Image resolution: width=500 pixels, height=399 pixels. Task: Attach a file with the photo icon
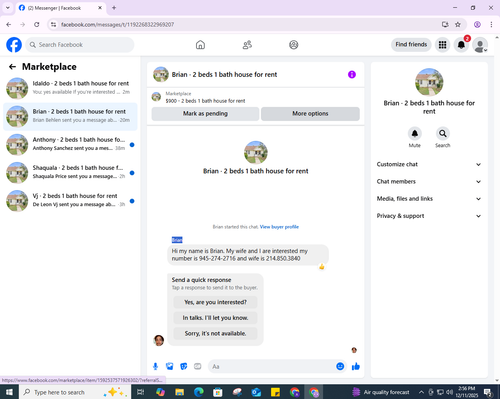170,366
